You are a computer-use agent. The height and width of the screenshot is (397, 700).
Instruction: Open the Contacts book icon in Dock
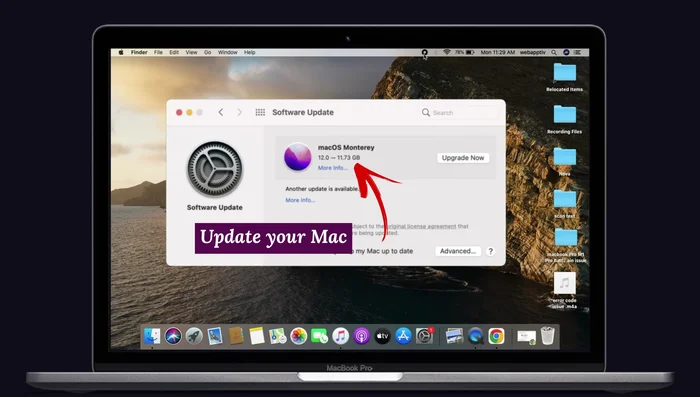click(236, 336)
